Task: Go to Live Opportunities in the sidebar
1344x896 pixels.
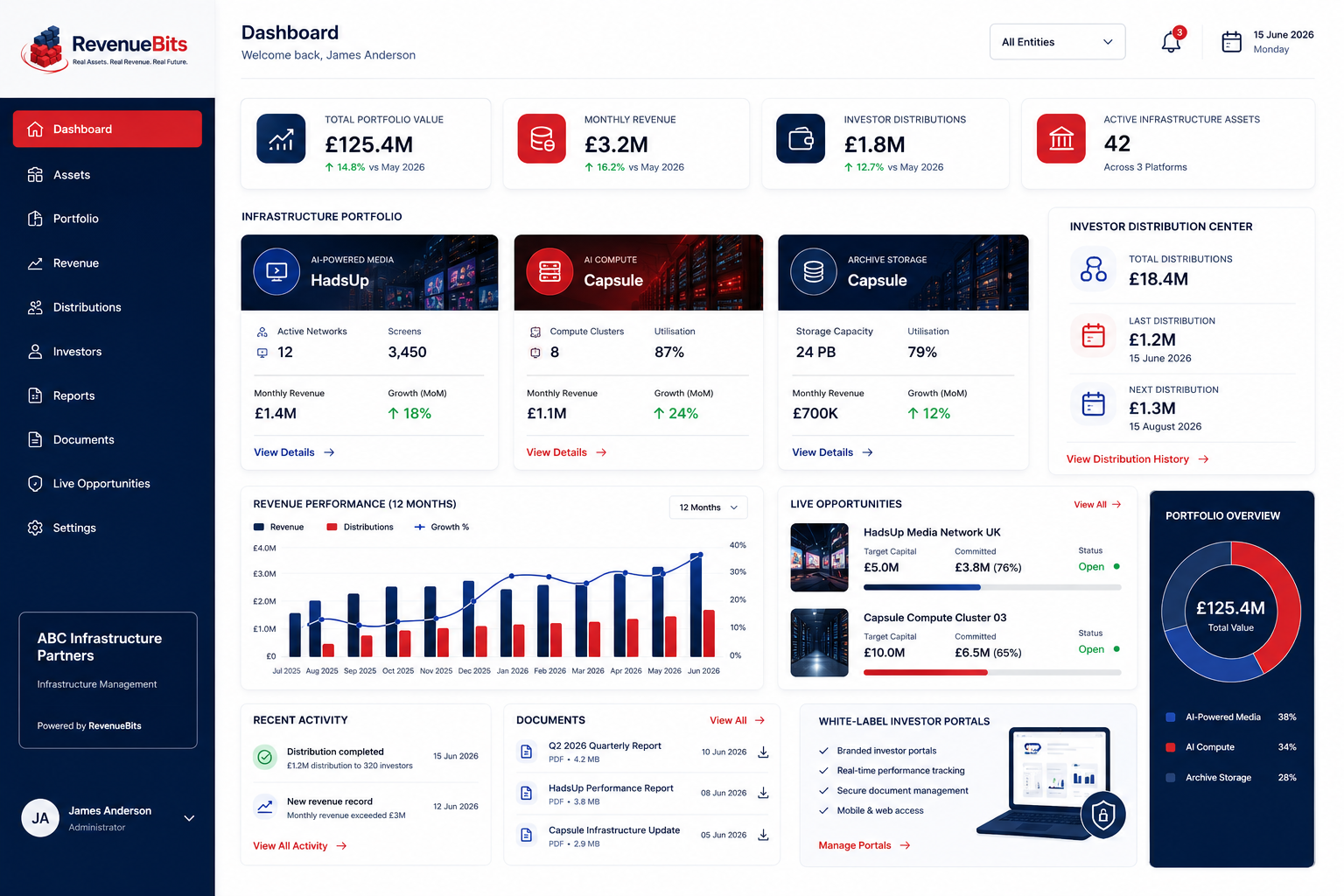Action: click(108, 484)
